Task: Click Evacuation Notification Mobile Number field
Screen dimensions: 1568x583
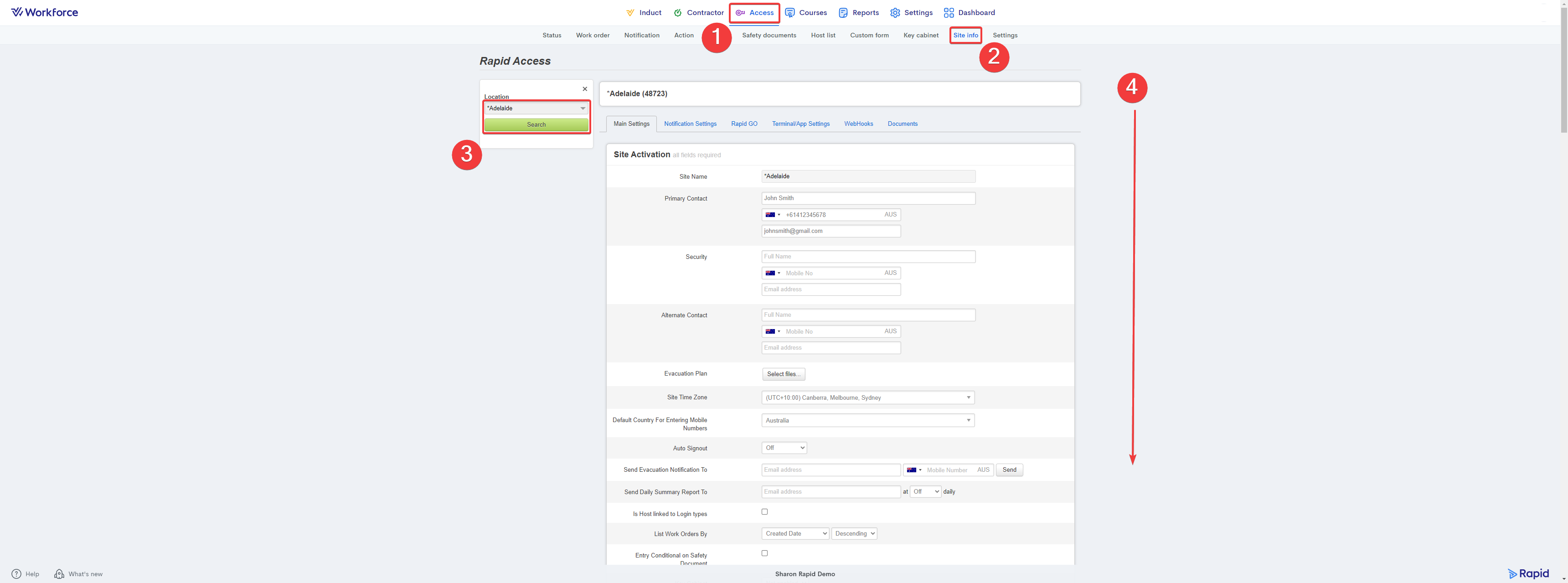Action: 949,470
